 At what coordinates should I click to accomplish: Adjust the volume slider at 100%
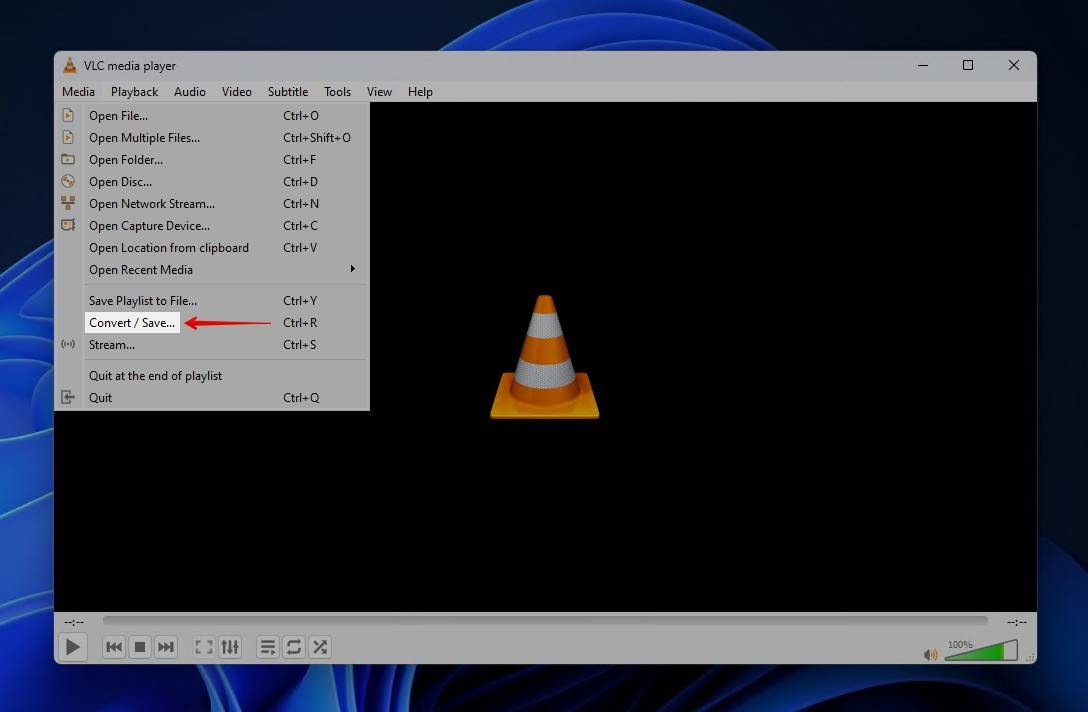[981, 651]
